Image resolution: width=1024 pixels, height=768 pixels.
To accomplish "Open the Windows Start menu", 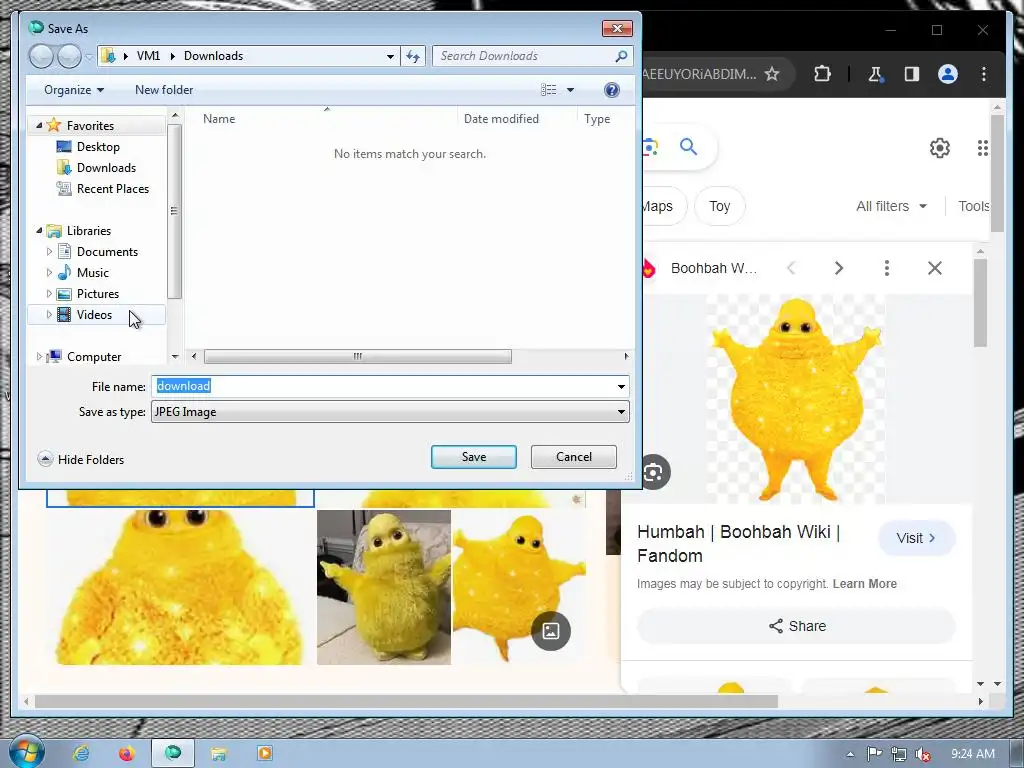I will (25, 752).
